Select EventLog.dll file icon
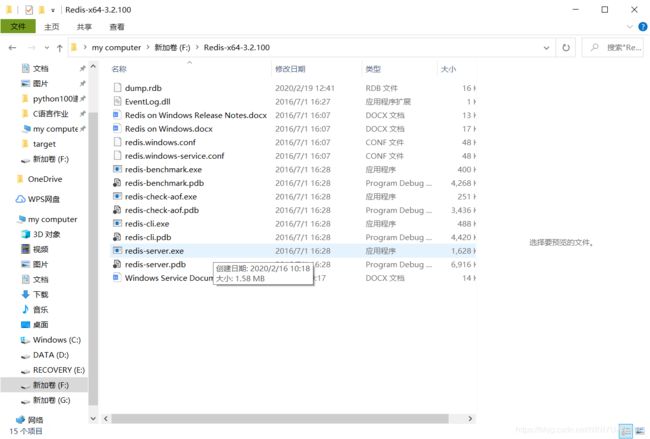Image resolution: width=650 pixels, height=439 pixels. pos(117,102)
